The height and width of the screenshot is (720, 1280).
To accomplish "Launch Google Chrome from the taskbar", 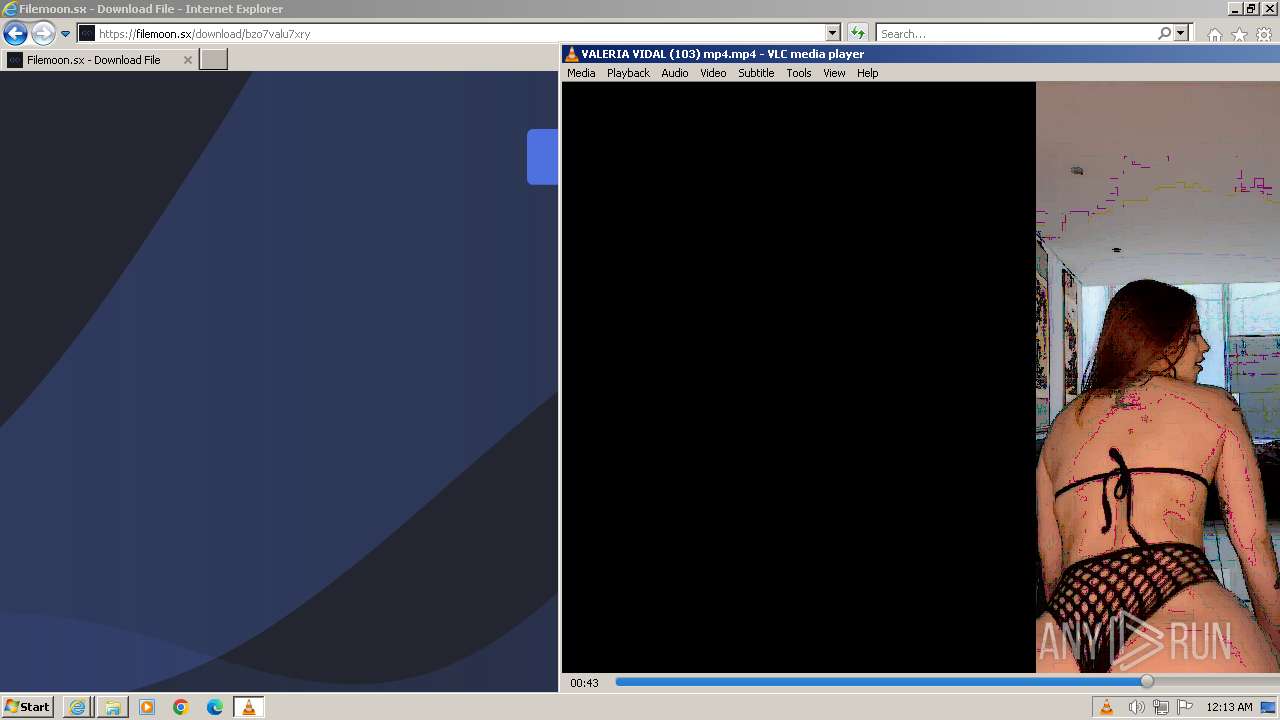I will pos(181,707).
